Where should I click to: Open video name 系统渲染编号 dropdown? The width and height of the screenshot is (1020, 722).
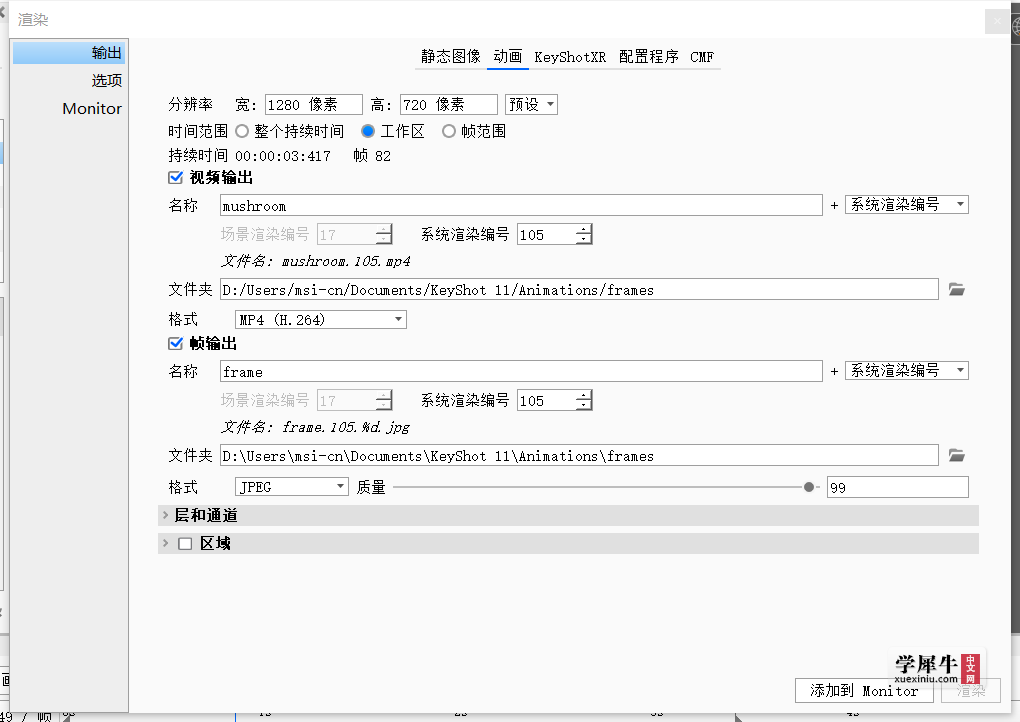click(906, 205)
